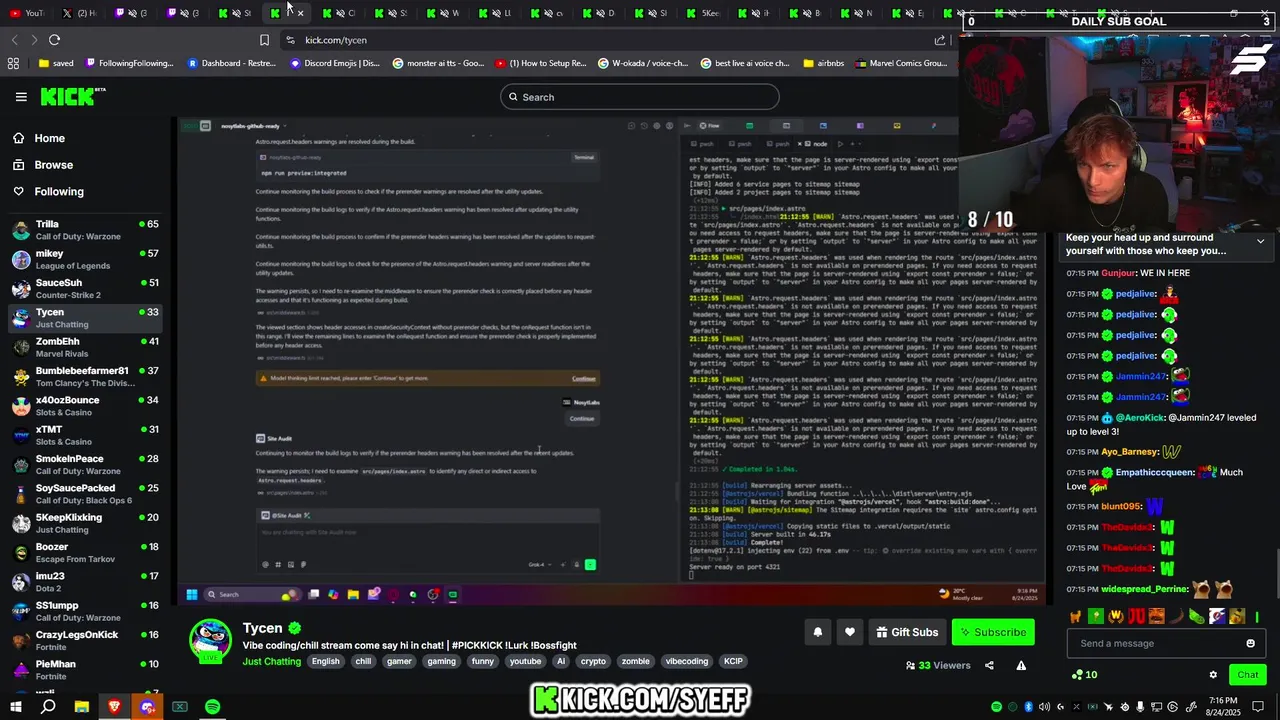The height and width of the screenshot is (720, 1280).
Task: Open Following in Kick sidebar
Action: tap(59, 191)
